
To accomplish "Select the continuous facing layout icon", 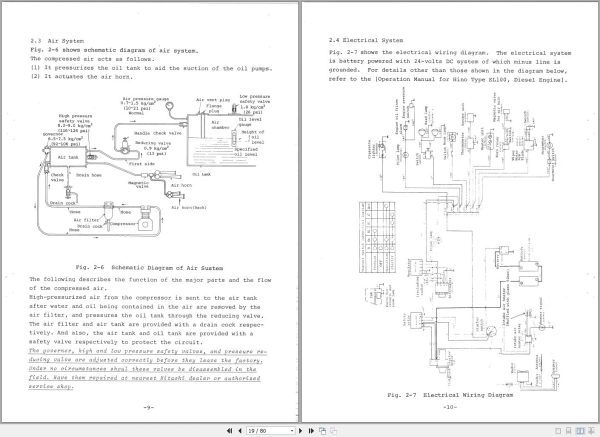I will pos(591,431).
